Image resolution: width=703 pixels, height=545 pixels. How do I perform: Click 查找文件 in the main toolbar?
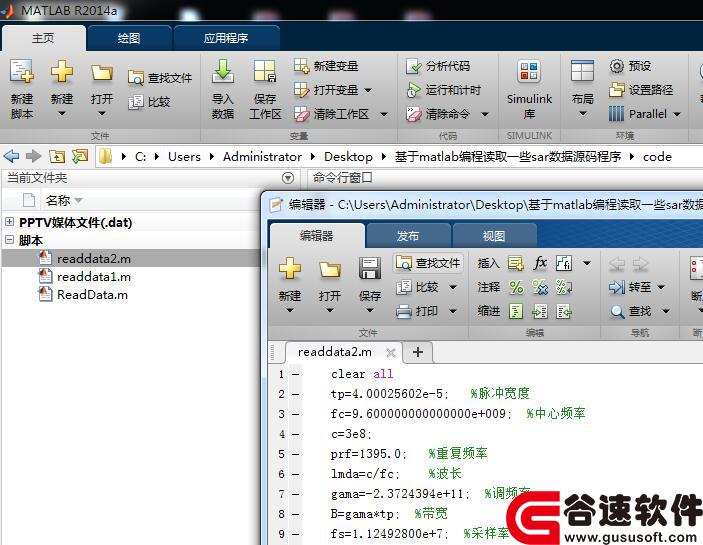point(160,78)
